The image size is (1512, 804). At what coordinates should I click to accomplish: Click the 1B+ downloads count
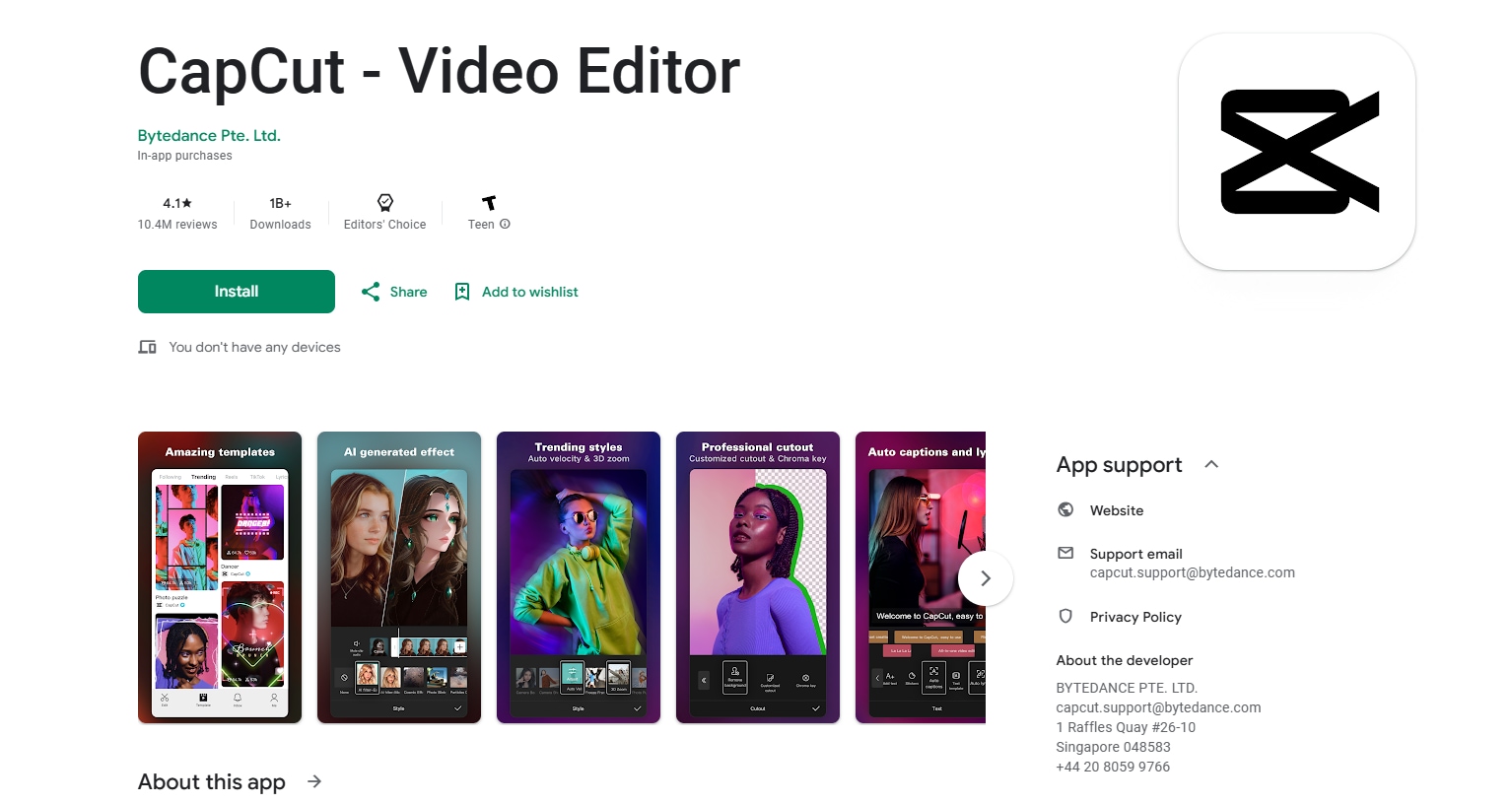(x=281, y=203)
